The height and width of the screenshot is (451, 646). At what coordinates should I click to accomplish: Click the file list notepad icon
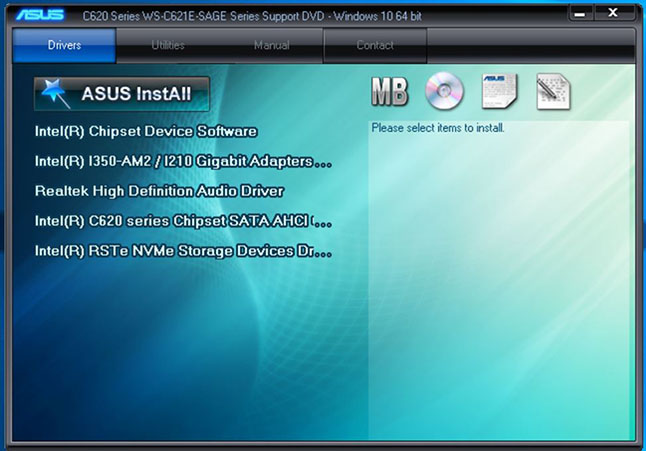pyautogui.click(x=554, y=91)
